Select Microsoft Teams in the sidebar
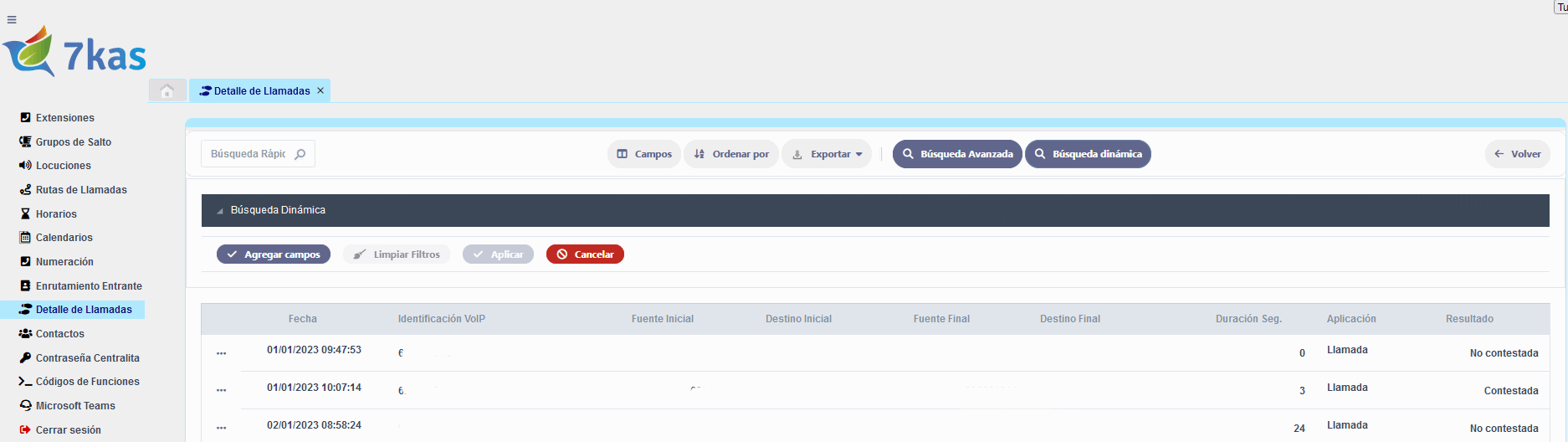Screen dimensions: 1568x442 (x=75, y=406)
